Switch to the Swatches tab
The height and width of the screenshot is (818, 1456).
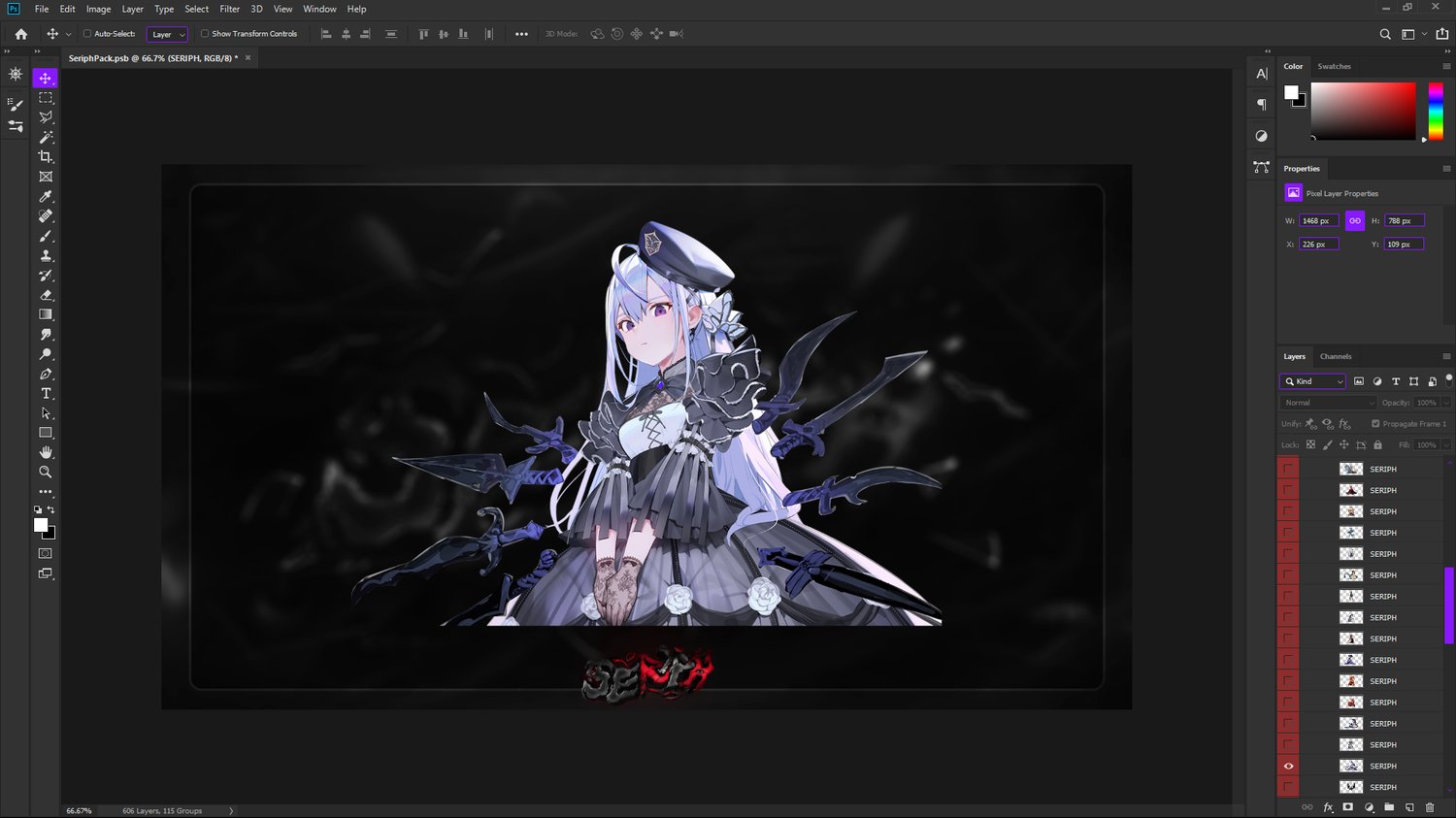(1334, 66)
